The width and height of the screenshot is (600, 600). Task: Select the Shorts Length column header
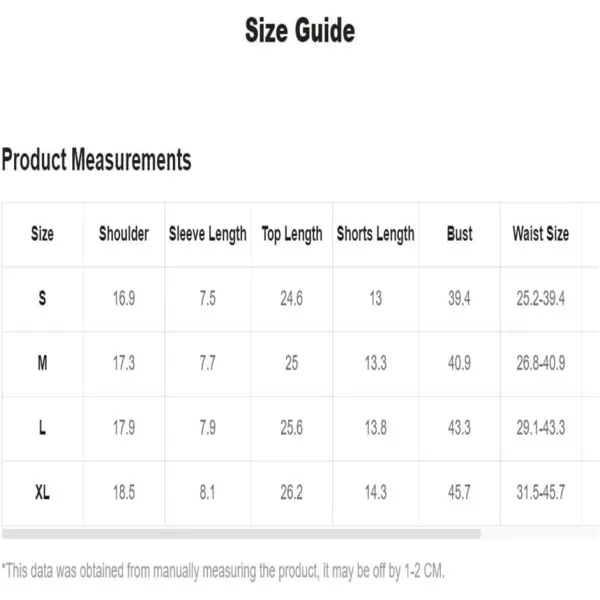pos(376,234)
